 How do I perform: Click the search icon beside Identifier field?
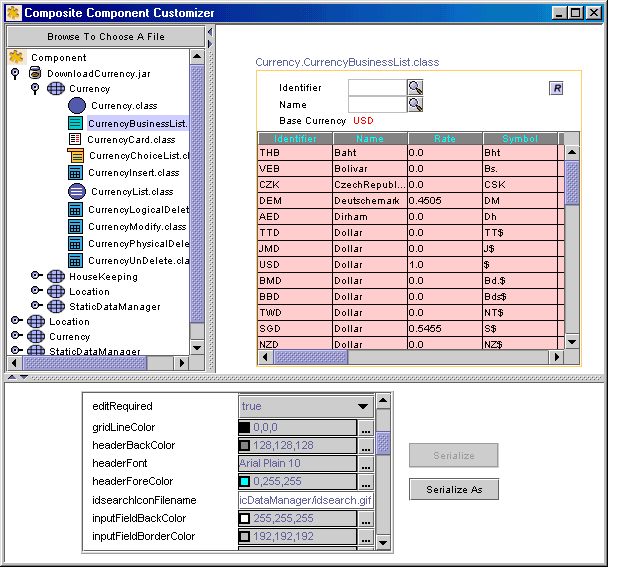pyautogui.click(x=415, y=87)
